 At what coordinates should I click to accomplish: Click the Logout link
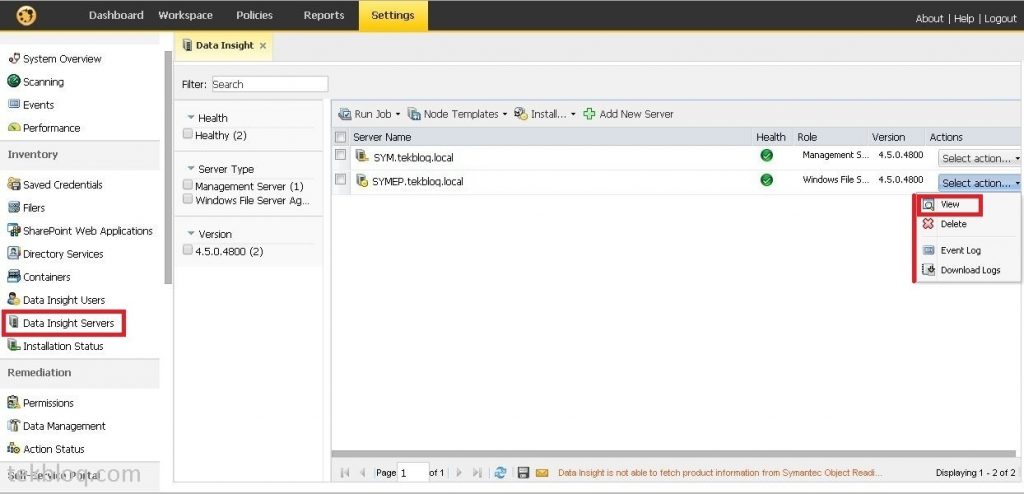click(x=1000, y=18)
